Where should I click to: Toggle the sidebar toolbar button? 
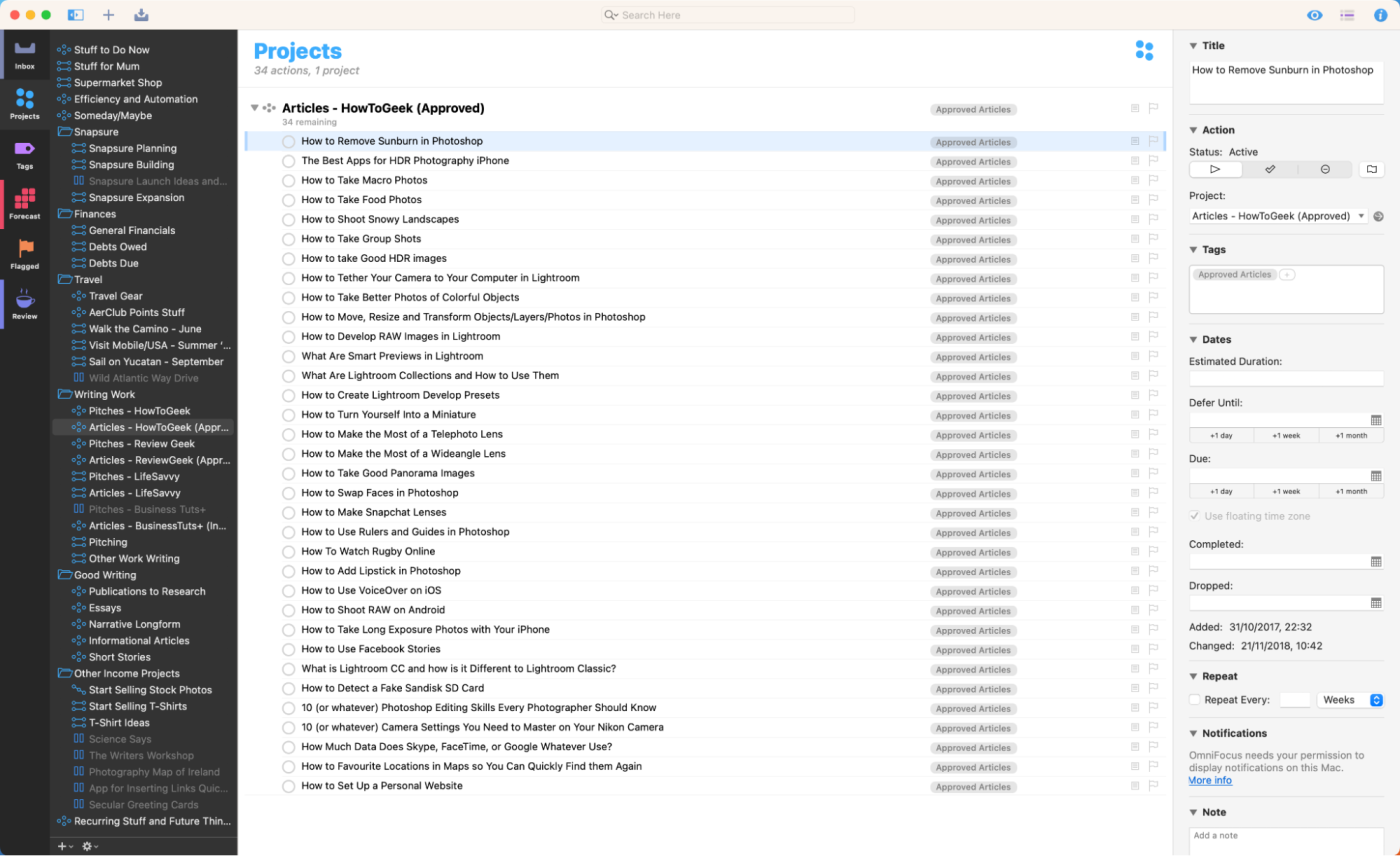(x=76, y=15)
